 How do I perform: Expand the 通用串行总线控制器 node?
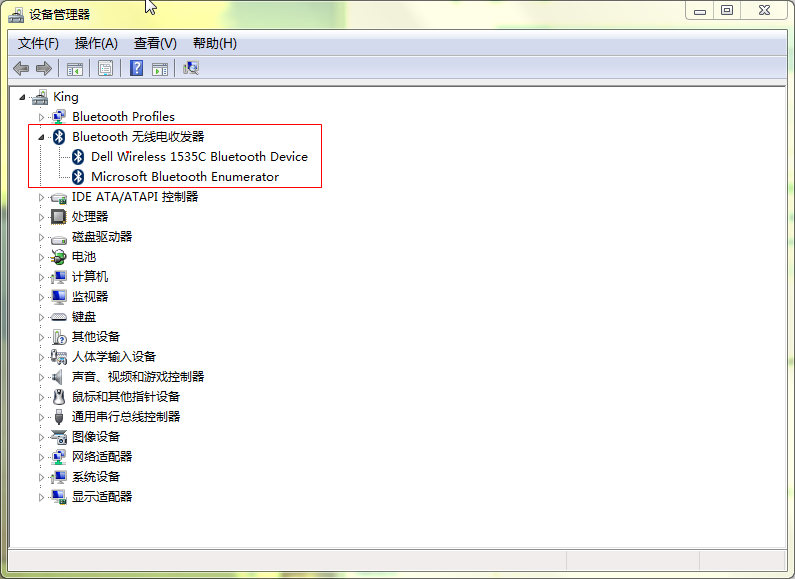point(41,417)
